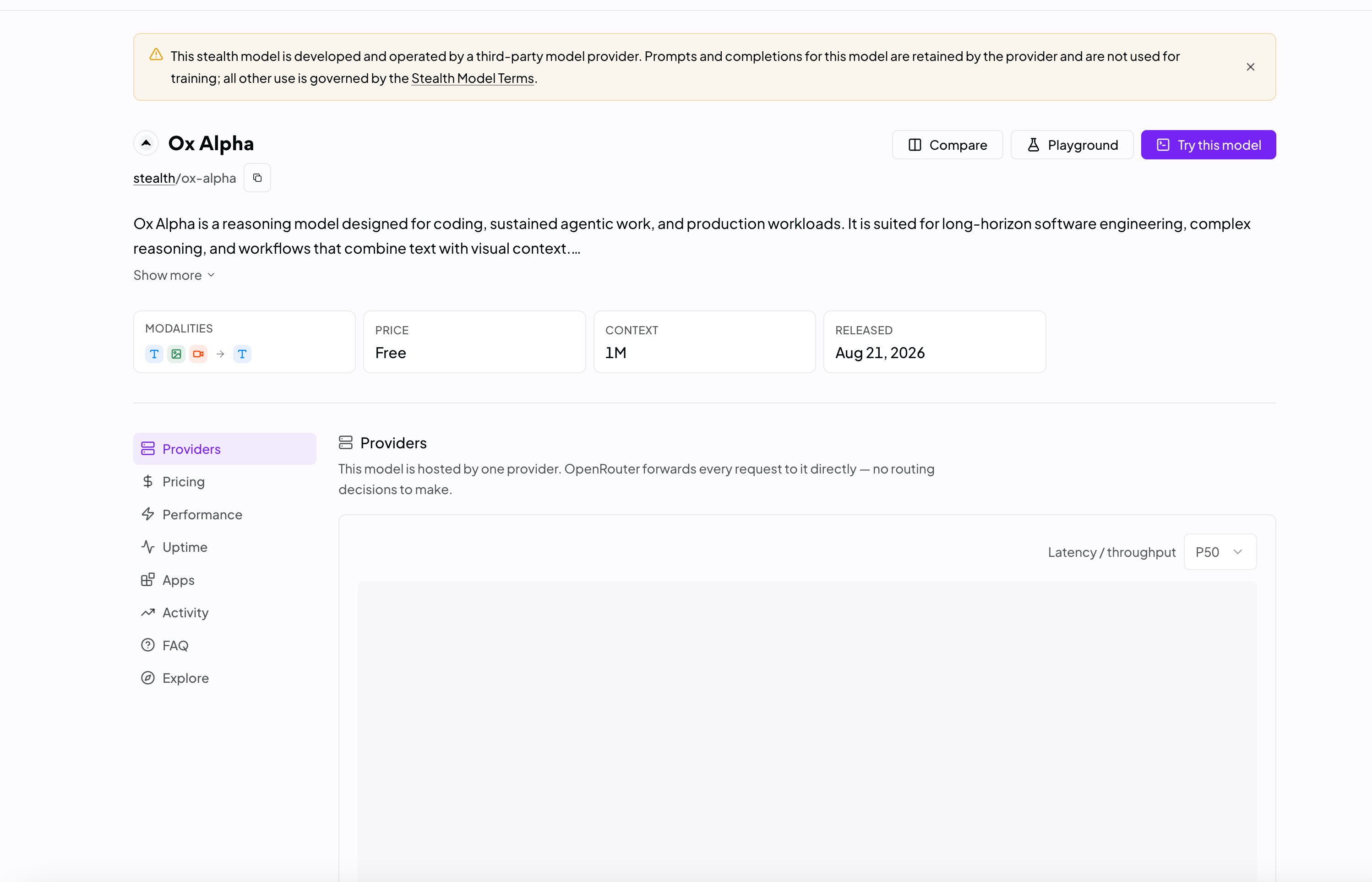Open the Activity section
This screenshot has height=882, width=1372.
click(224, 613)
